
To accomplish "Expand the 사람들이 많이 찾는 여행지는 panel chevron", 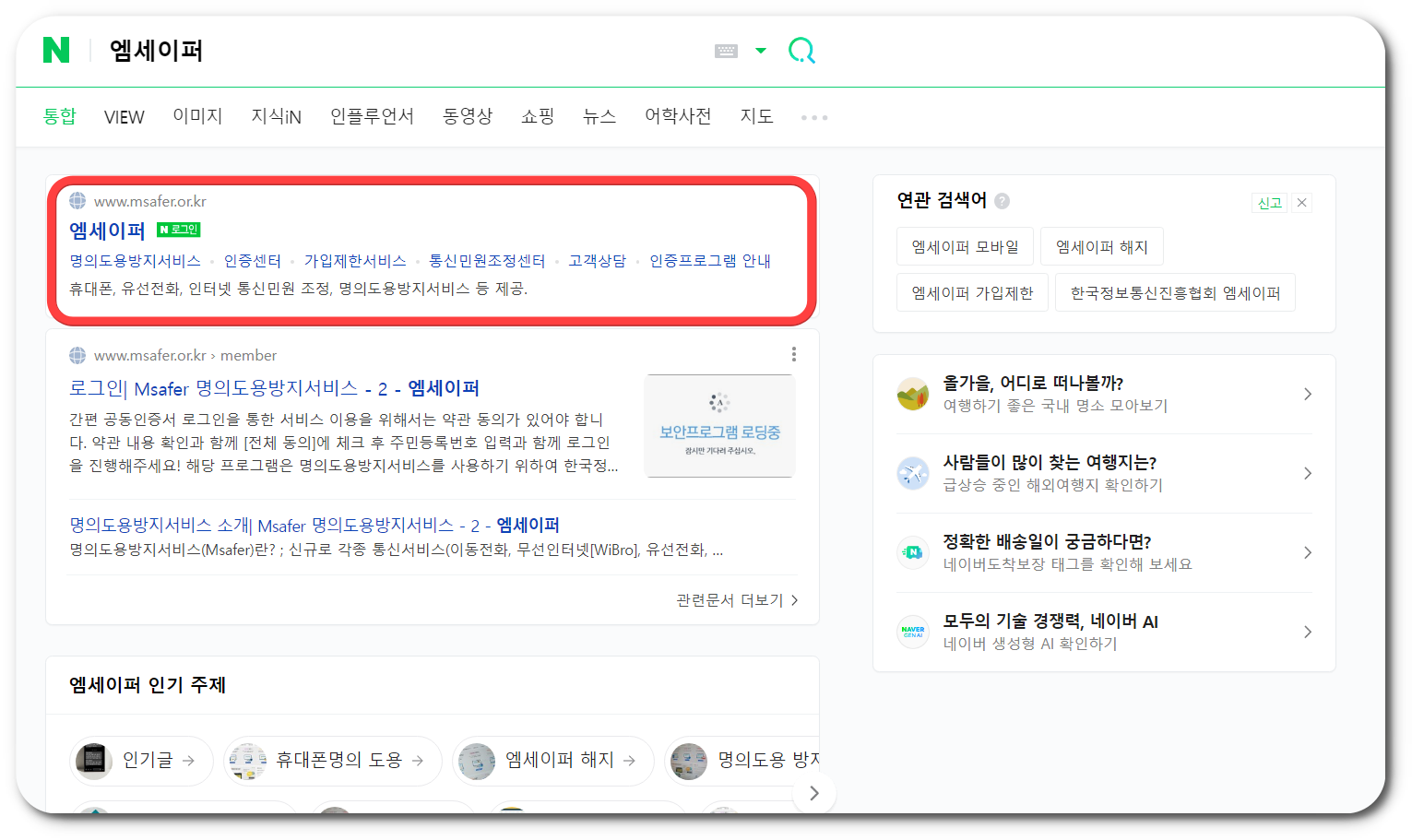I will [x=1307, y=473].
